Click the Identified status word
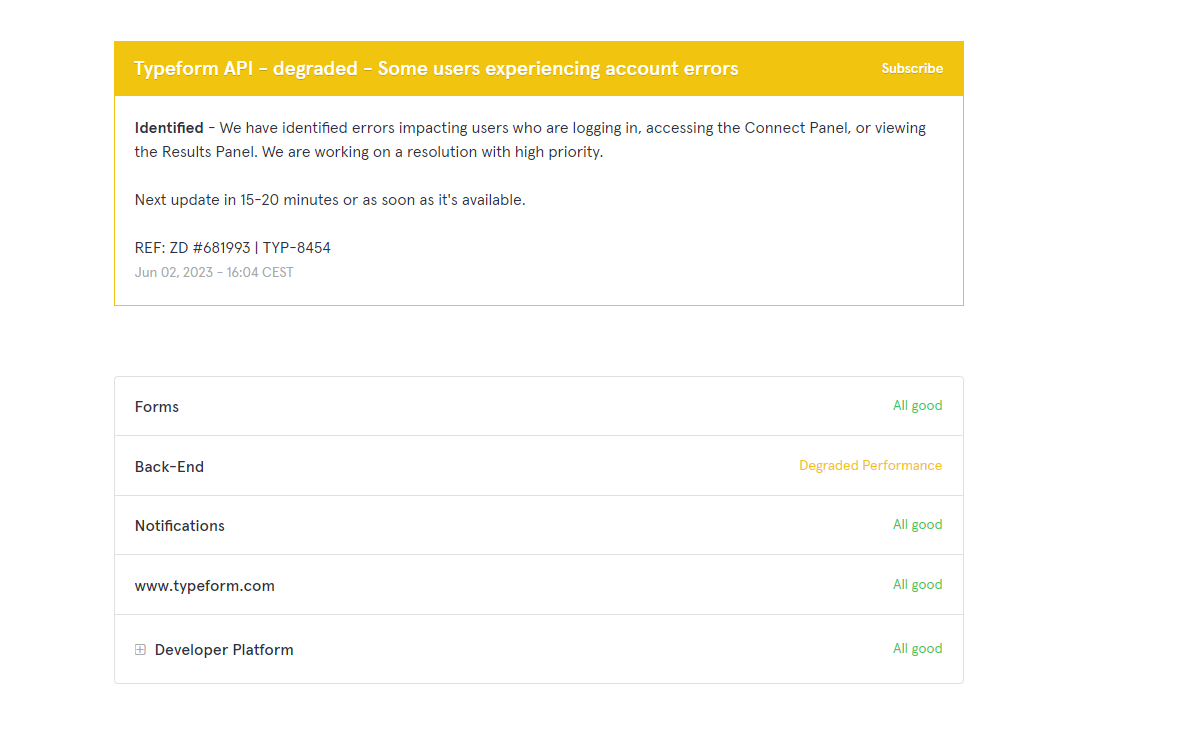 (169, 128)
